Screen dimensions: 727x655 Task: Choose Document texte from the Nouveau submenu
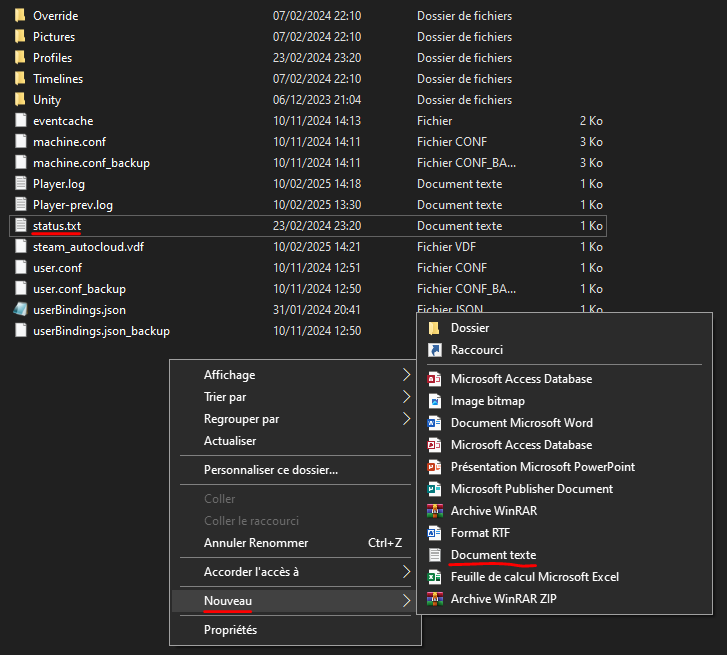point(493,555)
